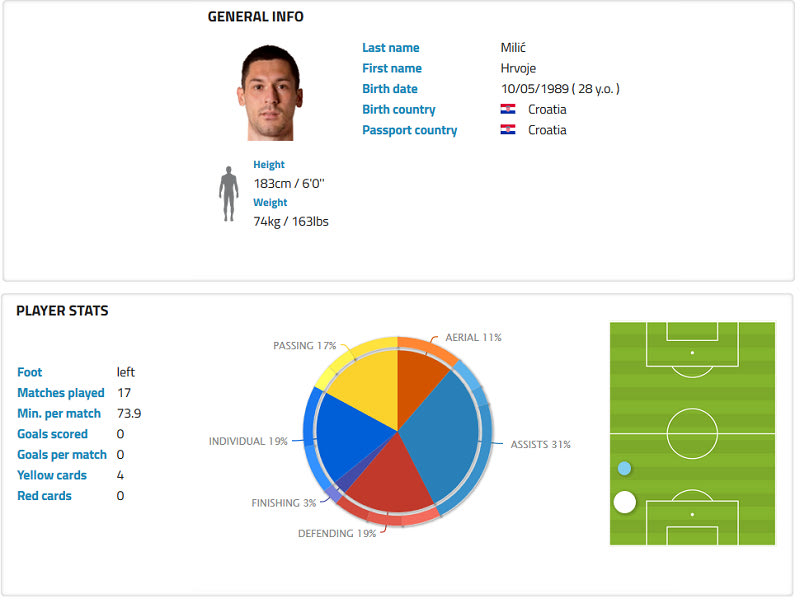Click the center circle of the pitch diagram
The width and height of the screenshot is (800, 603).
pyautogui.click(x=692, y=434)
